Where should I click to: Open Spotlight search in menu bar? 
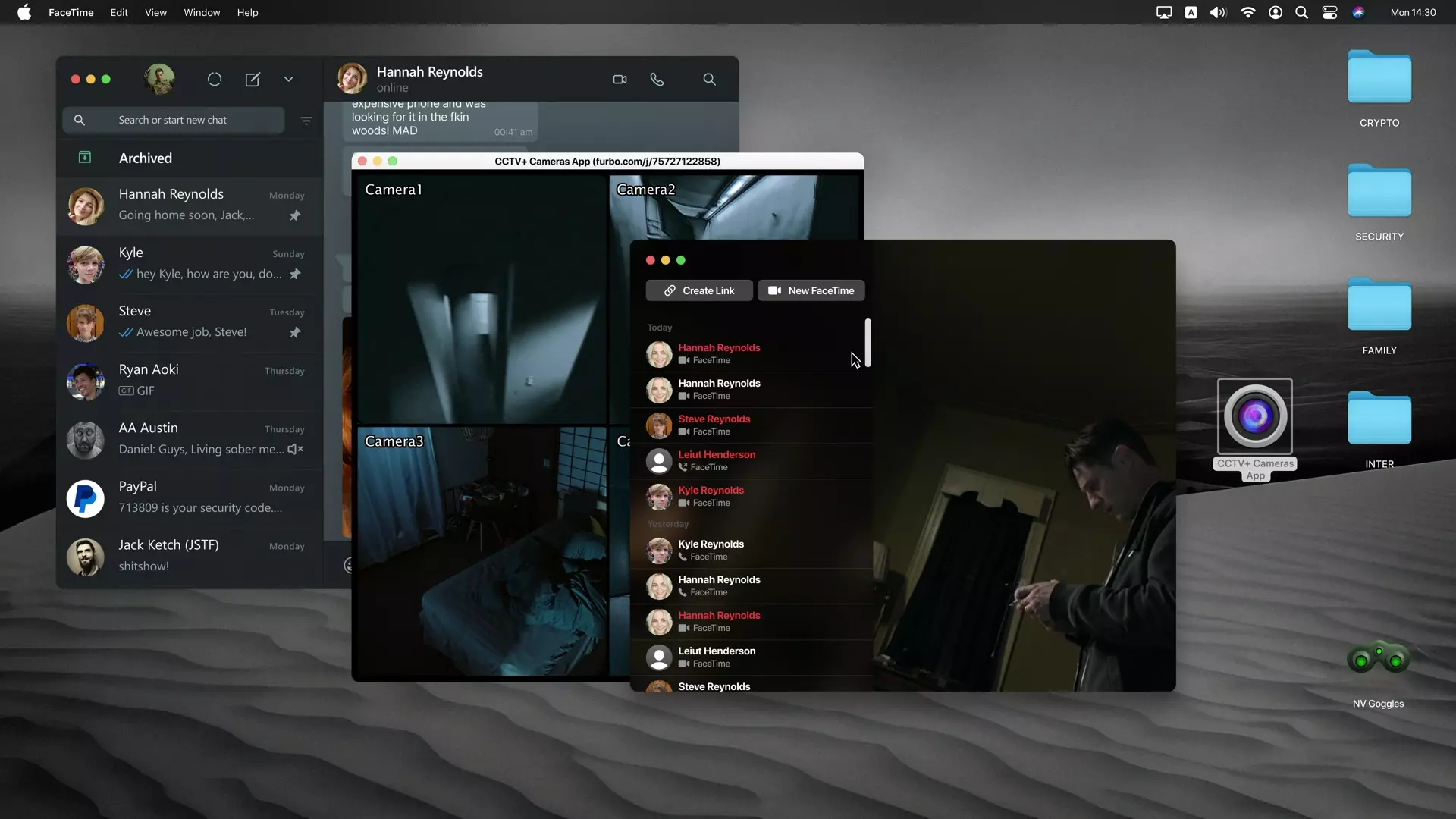[x=1301, y=12]
